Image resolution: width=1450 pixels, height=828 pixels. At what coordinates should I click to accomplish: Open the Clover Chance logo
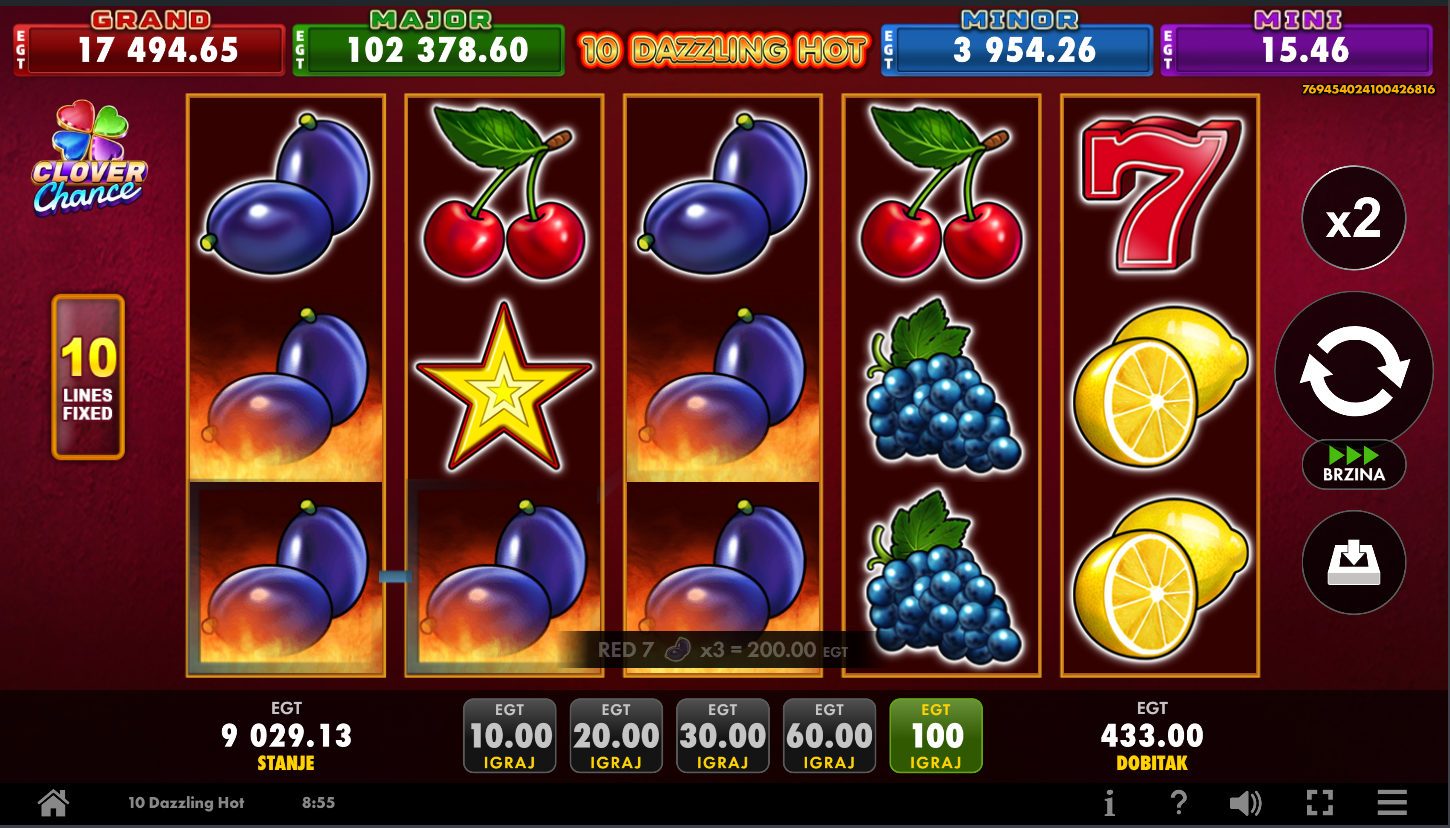click(x=88, y=158)
